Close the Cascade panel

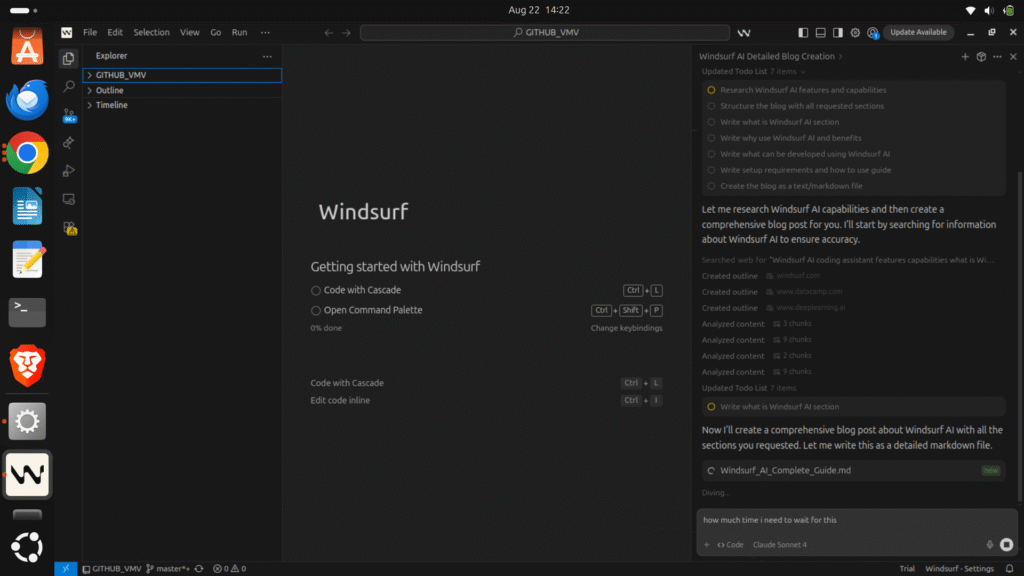tap(1013, 57)
